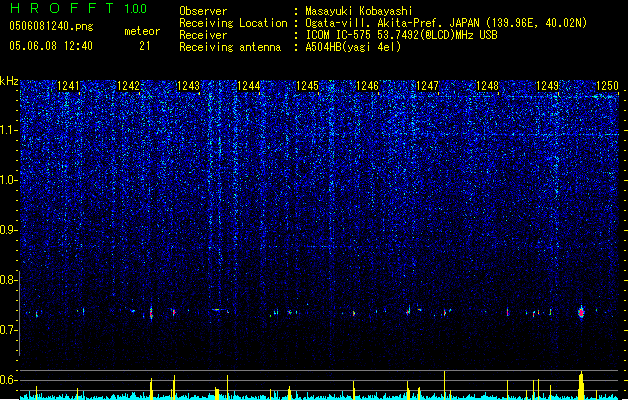Click the 0.7 kHz frequency axis label
This screenshot has height=400, width=629.
tap(9, 330)
